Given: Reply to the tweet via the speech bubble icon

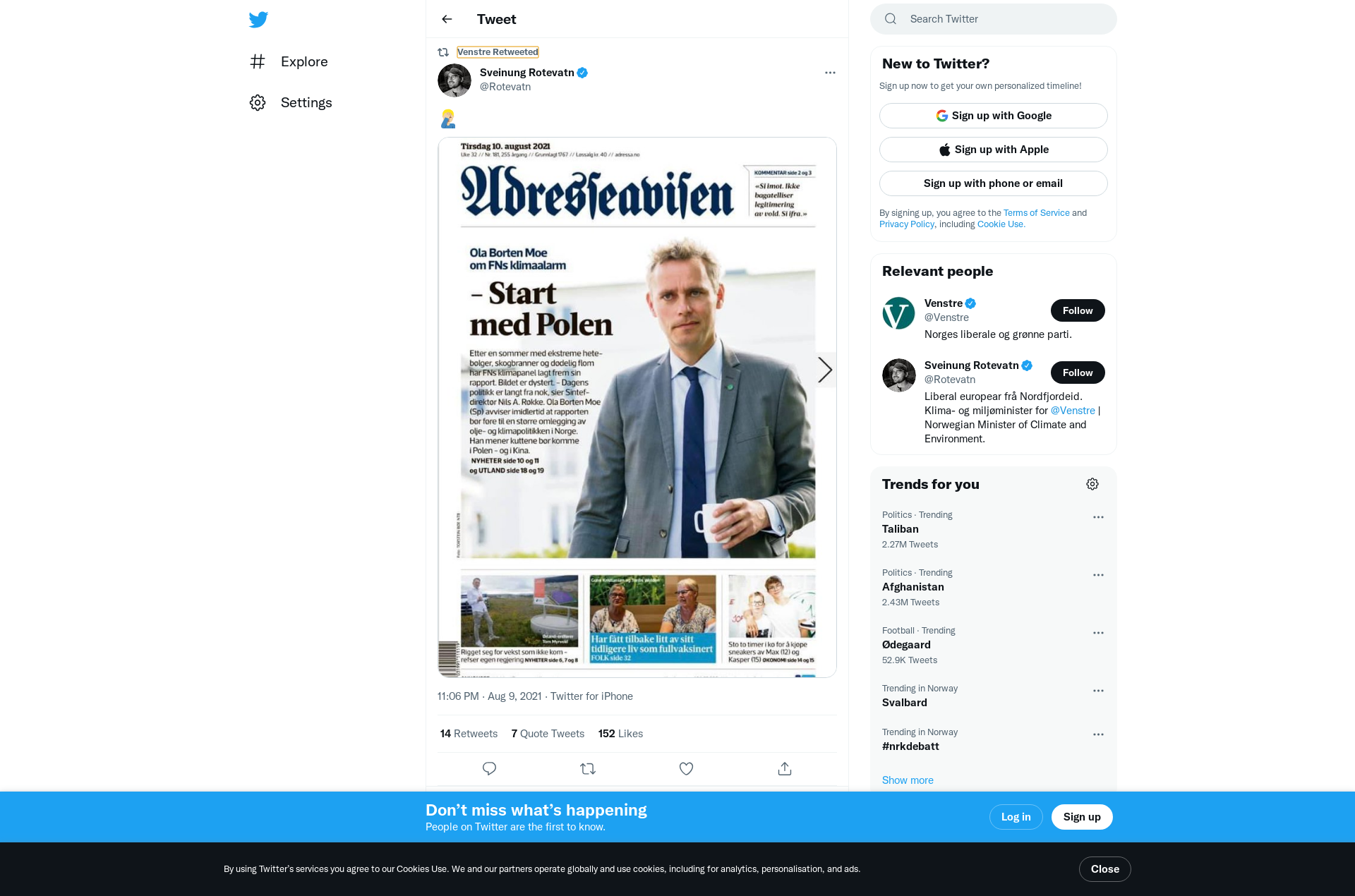Looking at the screenshot, I should tap(489, 768).
